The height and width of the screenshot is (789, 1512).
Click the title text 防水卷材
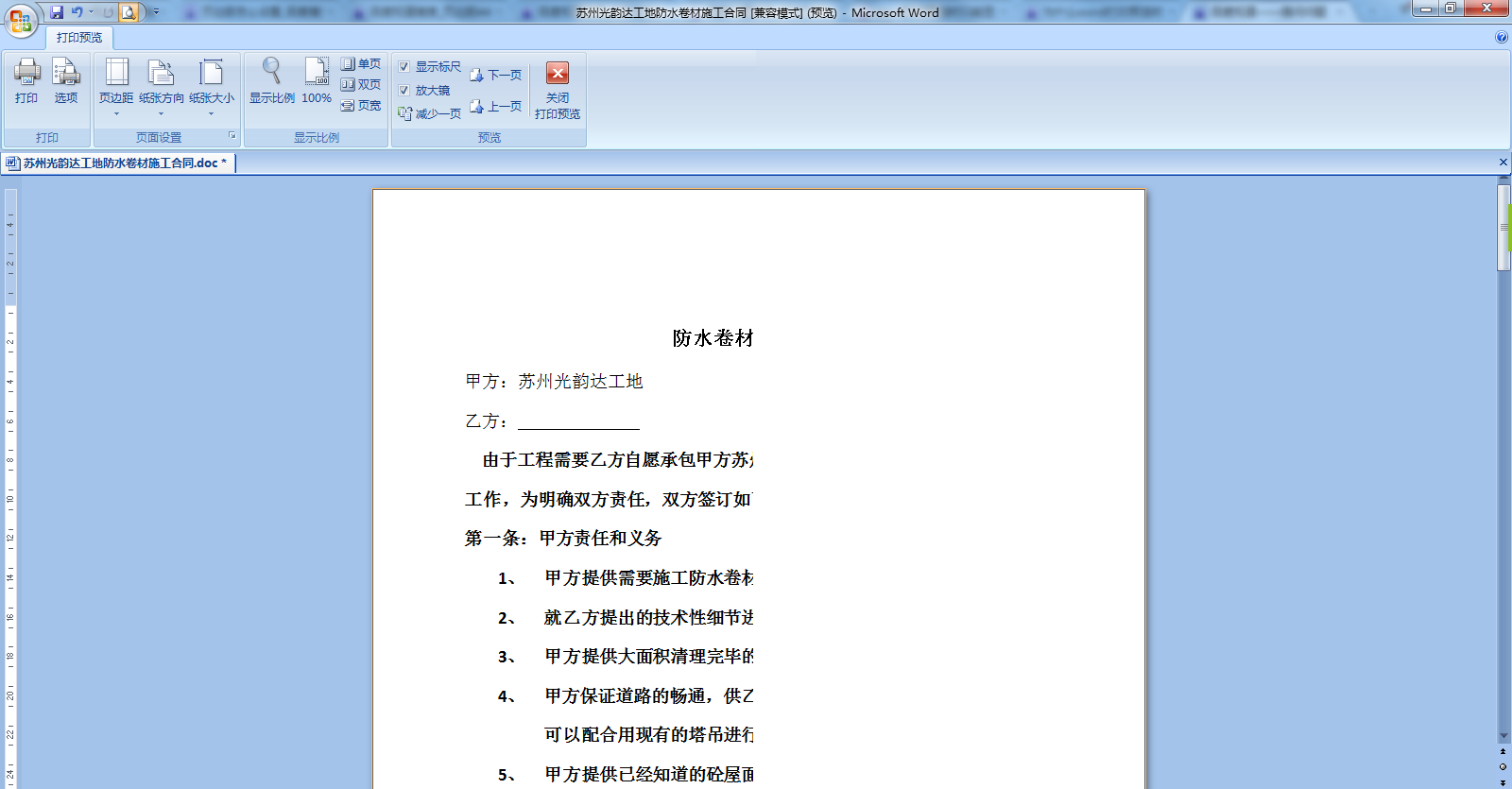click(x=713, y=338)
